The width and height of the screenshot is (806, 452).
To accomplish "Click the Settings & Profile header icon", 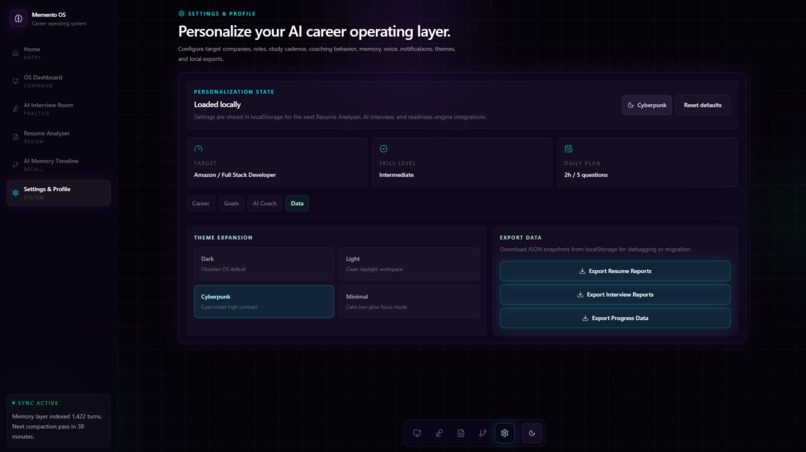I will click(181, 13).
